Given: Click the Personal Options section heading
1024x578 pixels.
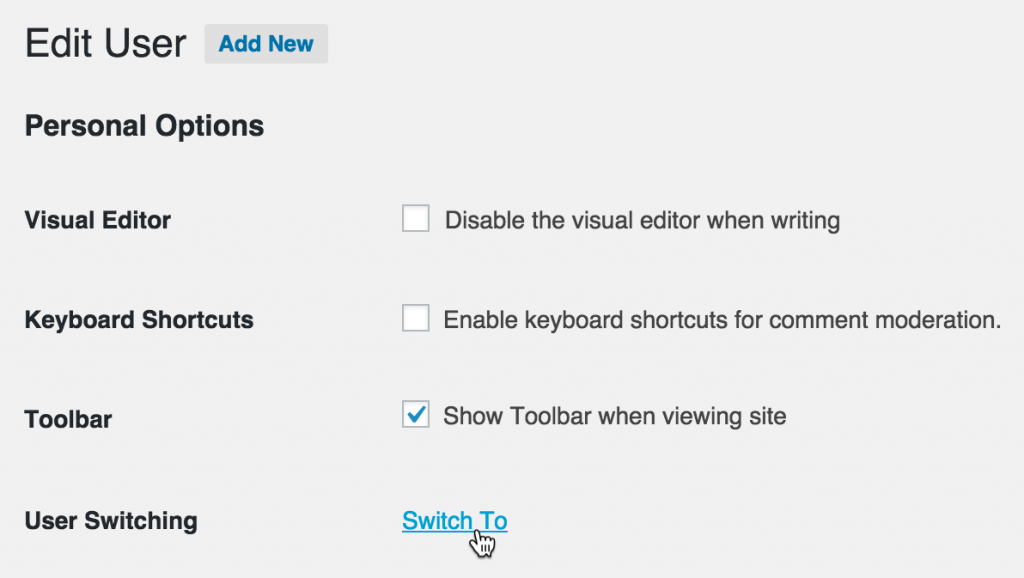Looking at the screenshot, I should pos(143,125).
